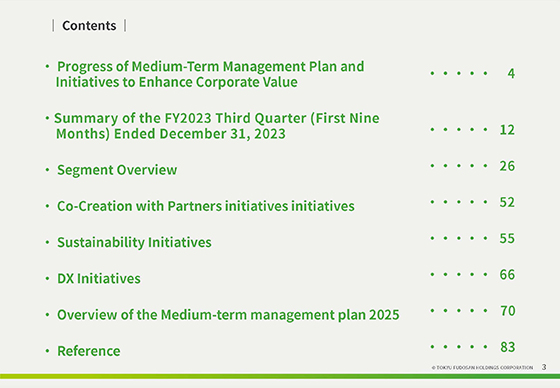Viewport: 560px width, 388px height.
Task: Open the DX Initiatives entry
Action: pos(99,279)
